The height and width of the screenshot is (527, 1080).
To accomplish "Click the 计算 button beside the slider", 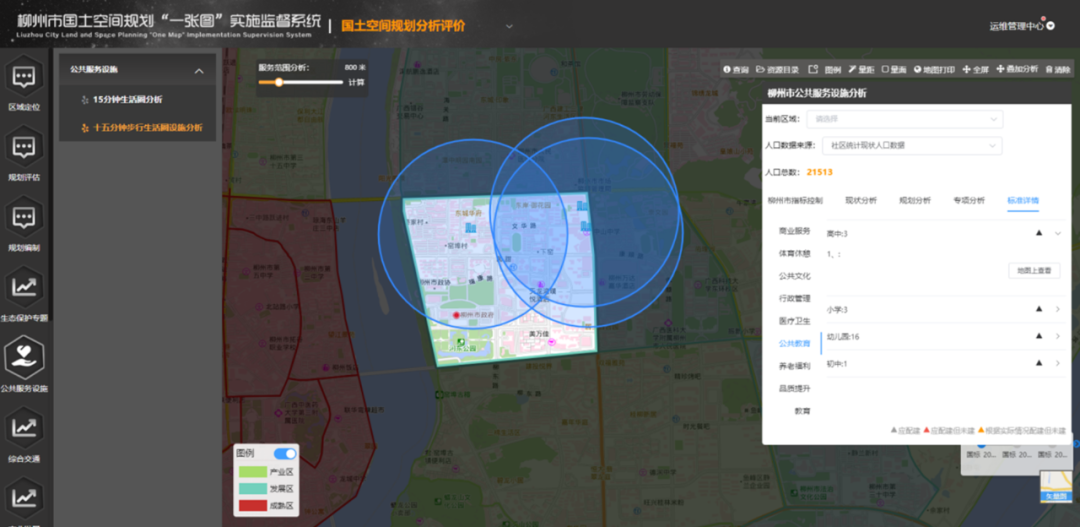I will tap(356, 83).
